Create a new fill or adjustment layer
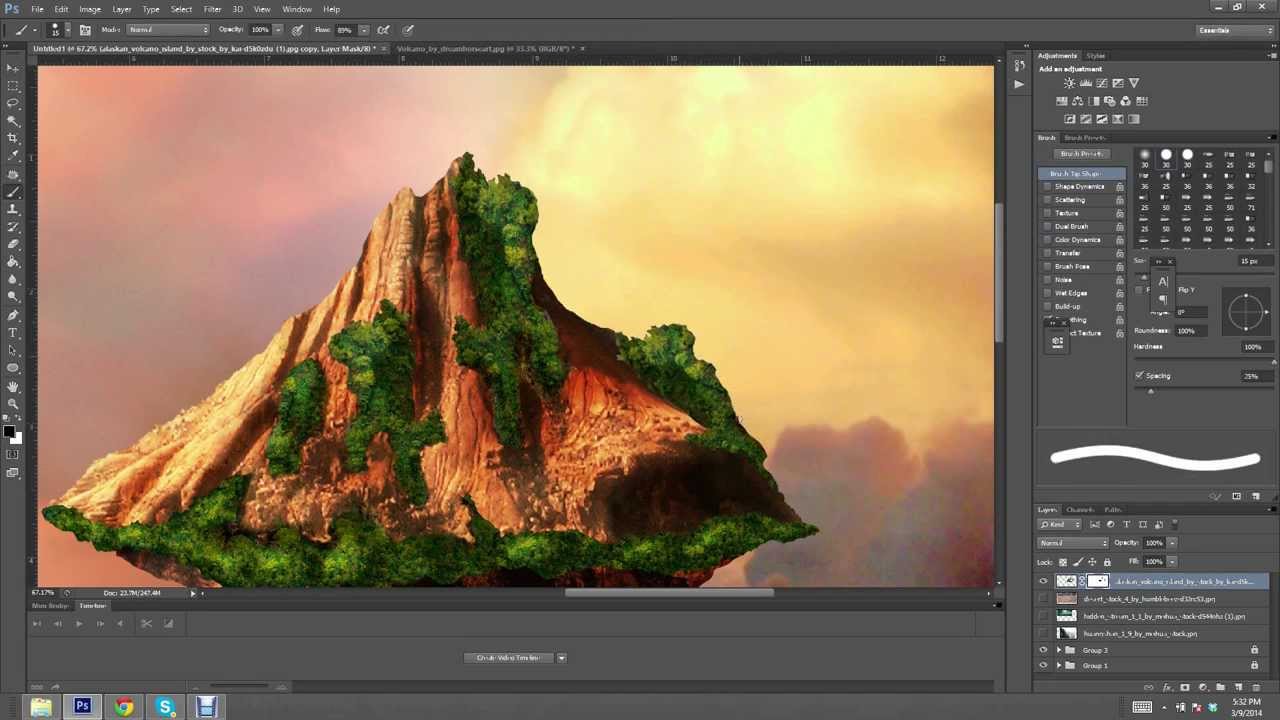The width and height of the screenshot is (1280, 720). pyautogui.click(x=1202, y=687)
